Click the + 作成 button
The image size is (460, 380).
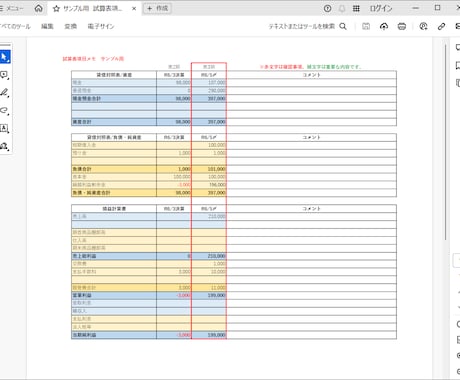tap(157, 8)
